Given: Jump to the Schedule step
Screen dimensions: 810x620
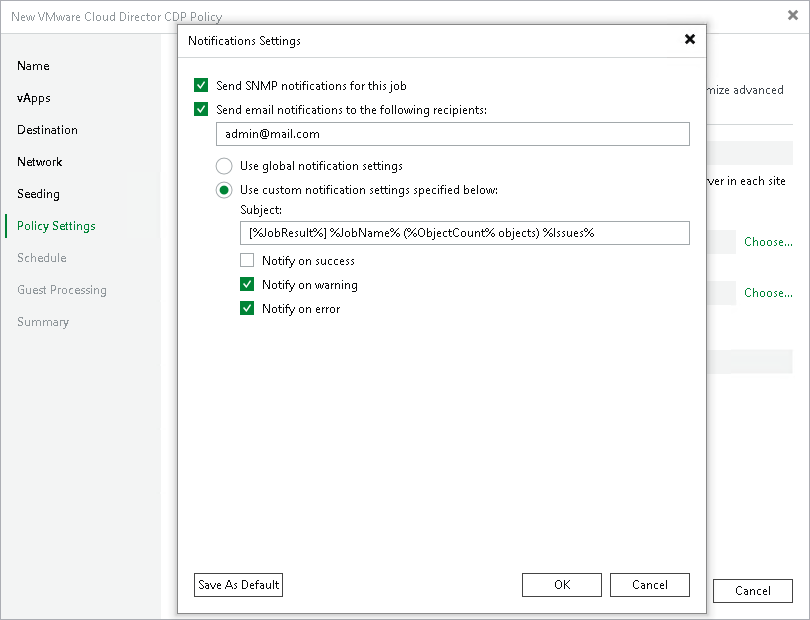Looking at the screenshot, I should pyautogui.click(x=41, y=258).
